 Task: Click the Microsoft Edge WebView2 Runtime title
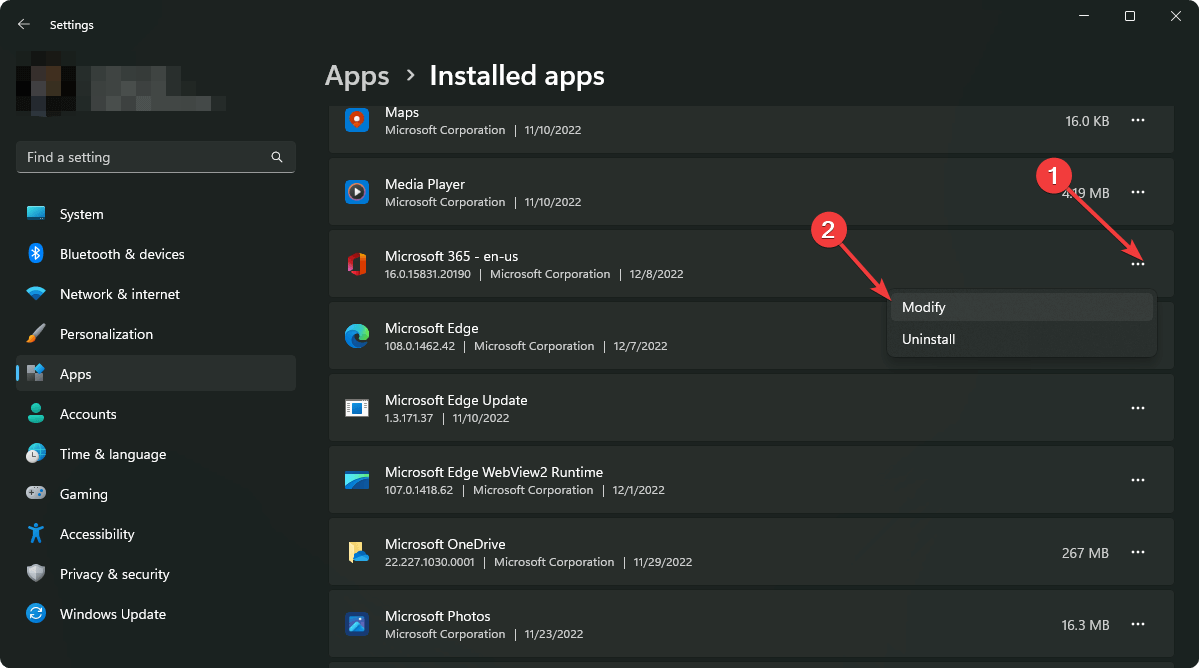tap(494, 472)
